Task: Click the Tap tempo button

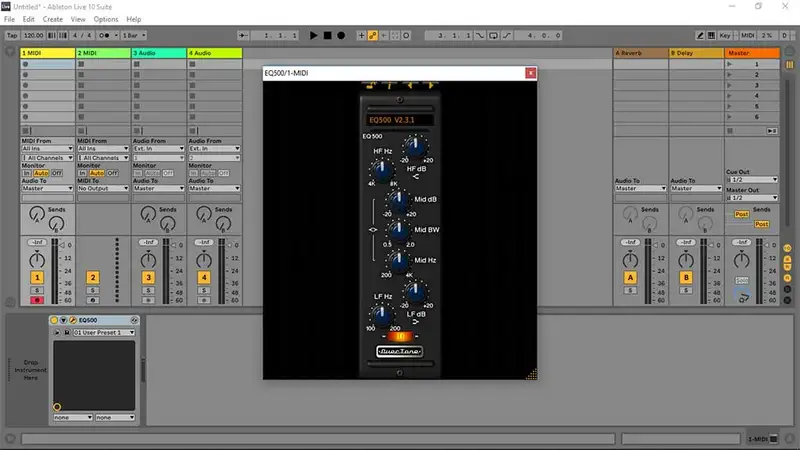Action: (12, 35)
